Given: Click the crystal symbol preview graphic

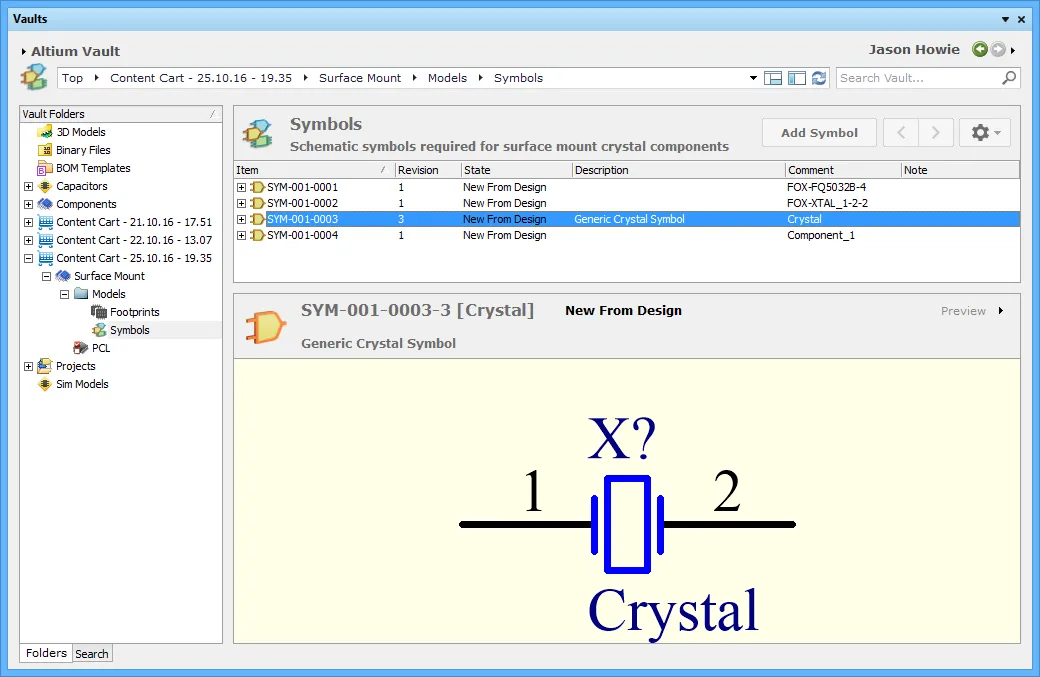Looking at the screenshot, I should tap(627, 524).
